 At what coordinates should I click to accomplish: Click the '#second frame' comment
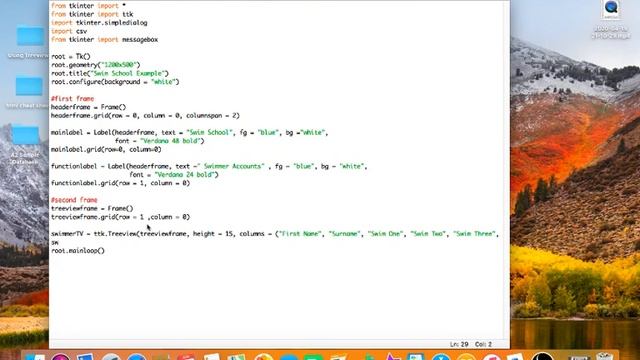point(74,200)
